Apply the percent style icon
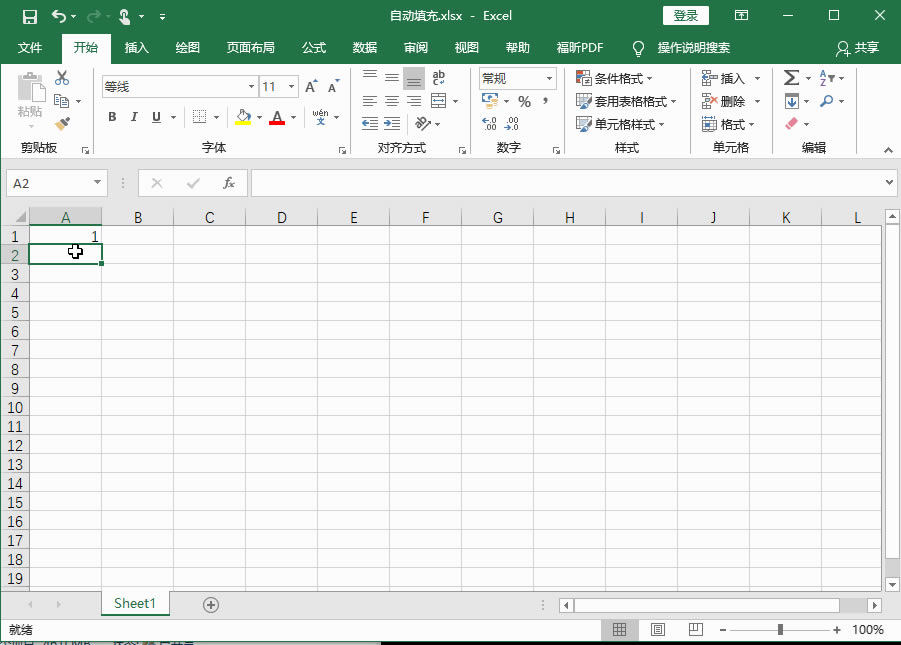 point(524,101)
